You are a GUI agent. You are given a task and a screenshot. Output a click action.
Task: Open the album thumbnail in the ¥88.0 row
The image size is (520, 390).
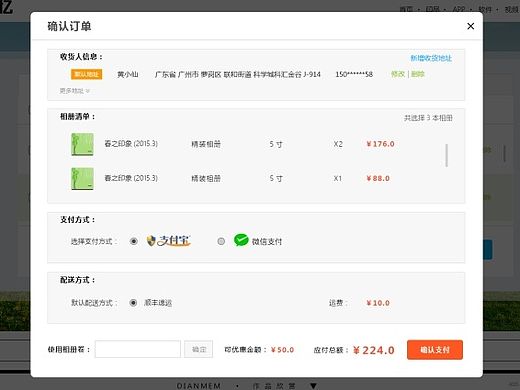82,179
